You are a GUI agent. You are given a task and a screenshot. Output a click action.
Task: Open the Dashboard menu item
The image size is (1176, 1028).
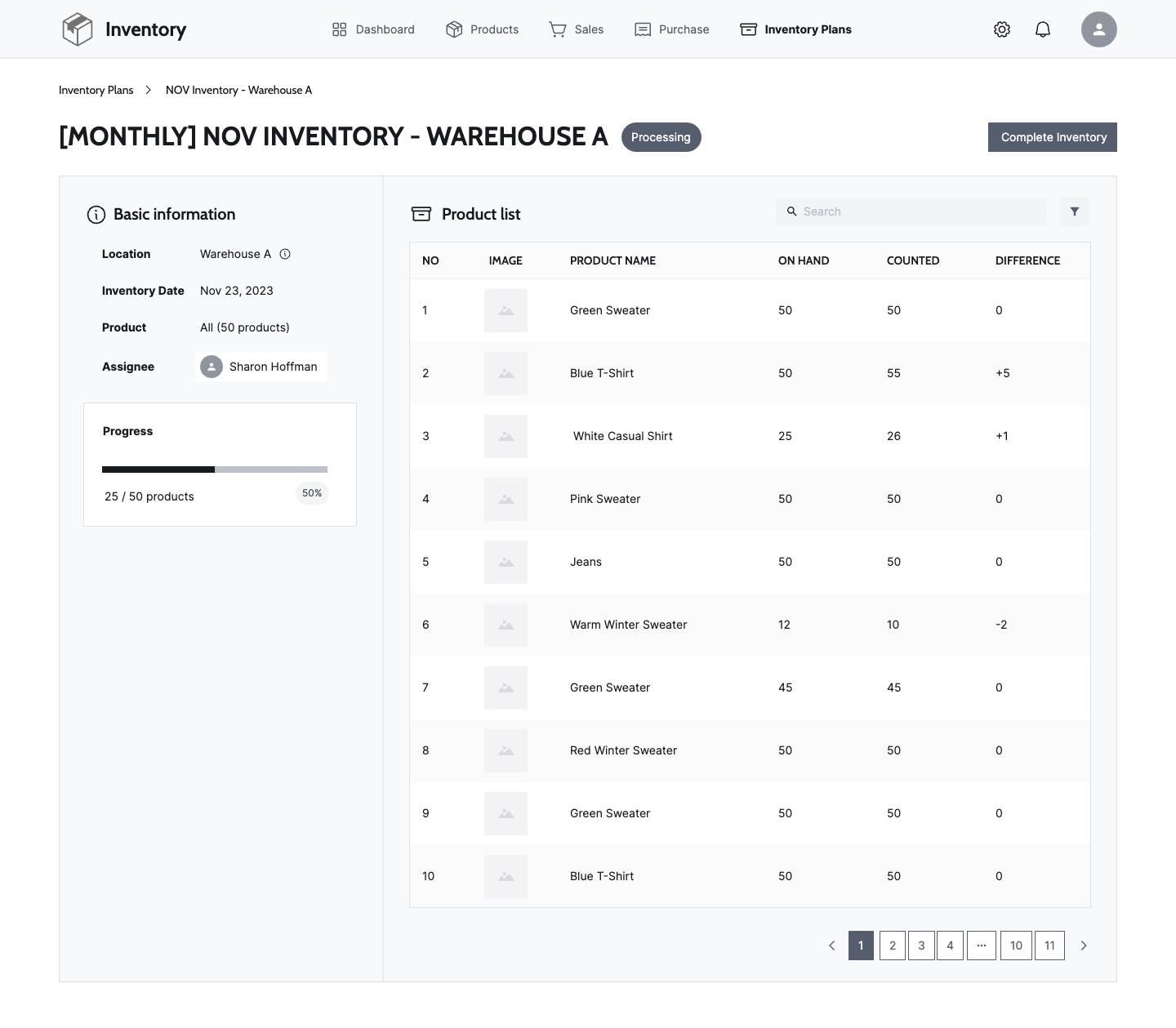click(373, 29)
